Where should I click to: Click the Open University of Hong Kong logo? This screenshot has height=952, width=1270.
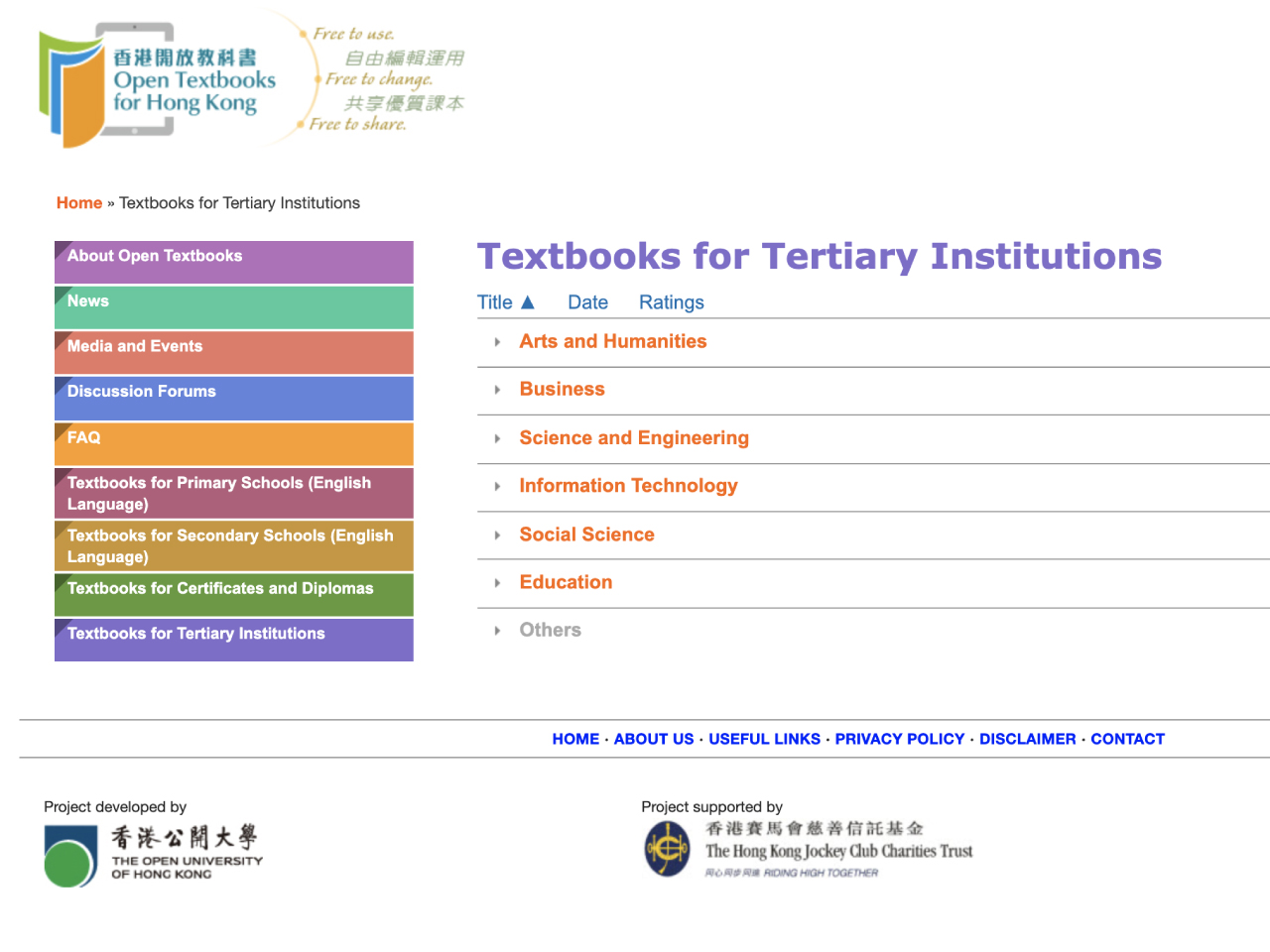154,855
